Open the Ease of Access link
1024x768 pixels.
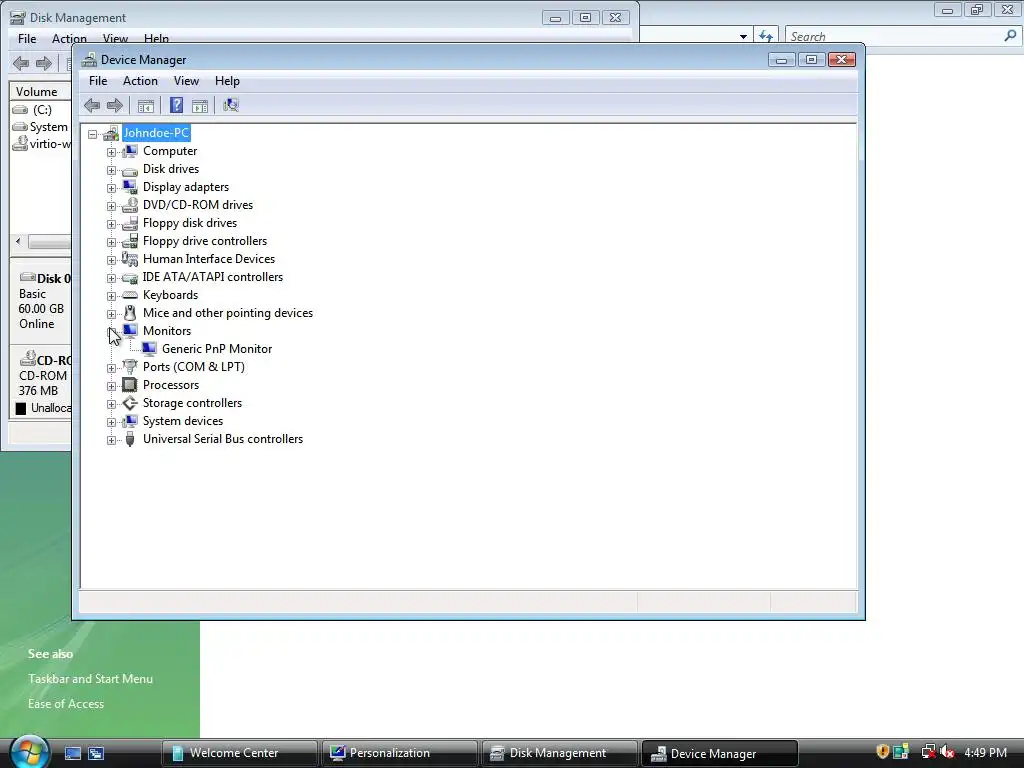point(66,704)
